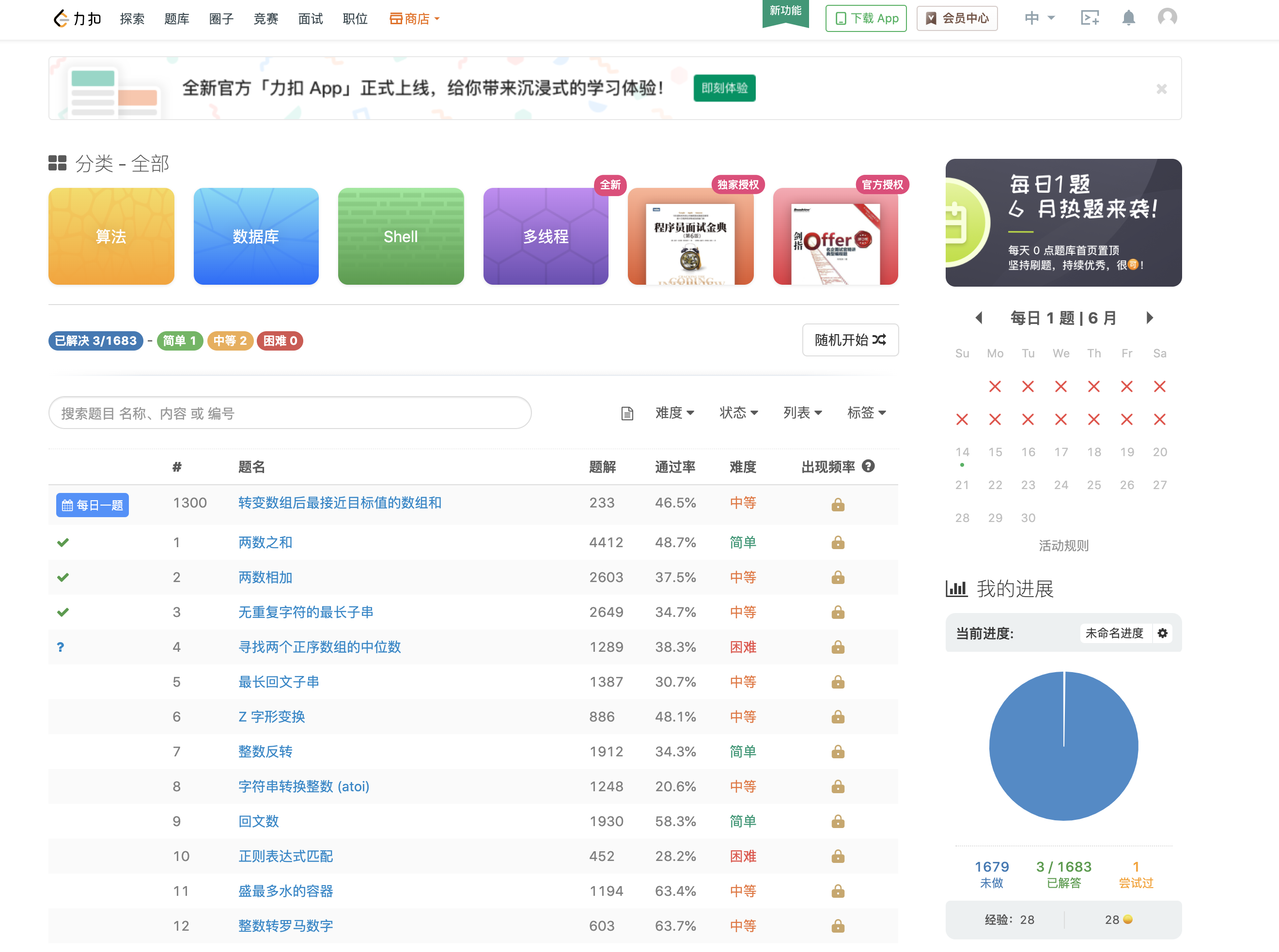Viewport: 1279px width, 952px height.
Task: Expand the 难度 filter dropdown
Action: [674, 413]
